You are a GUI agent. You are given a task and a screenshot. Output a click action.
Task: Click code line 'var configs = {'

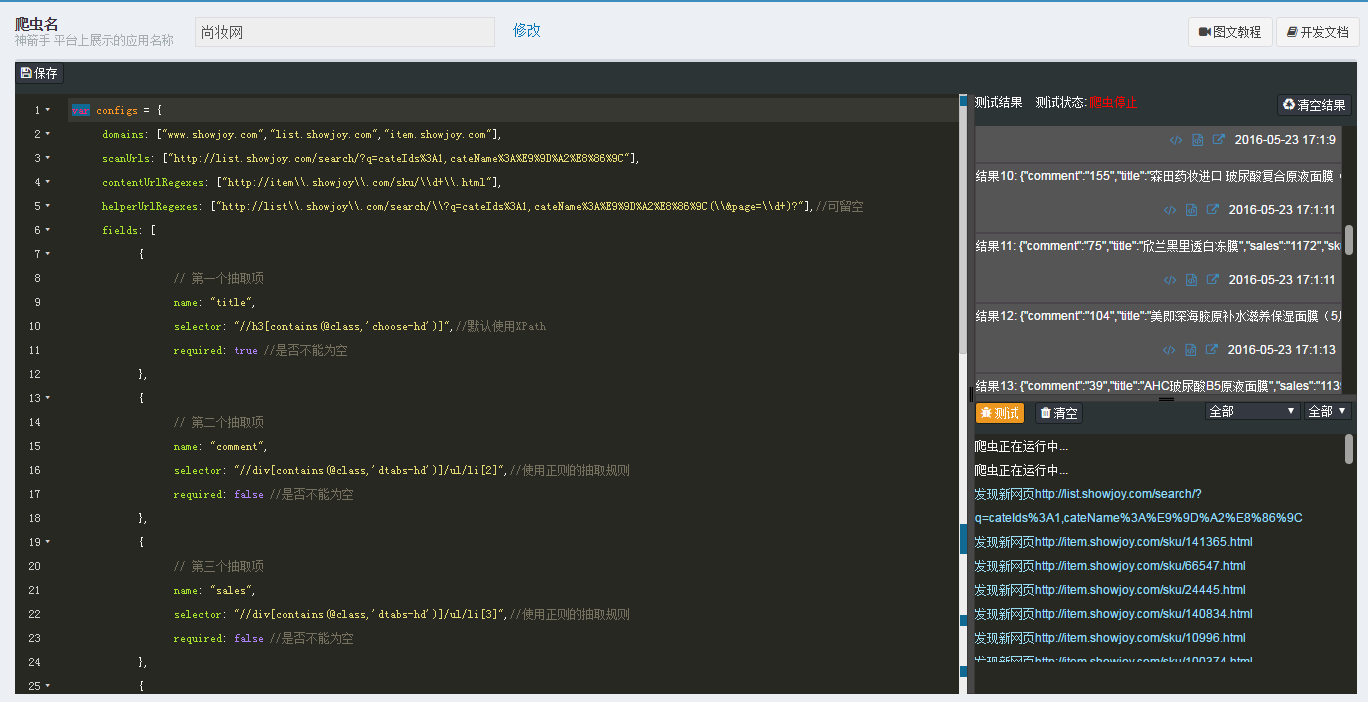pos(116,110)
